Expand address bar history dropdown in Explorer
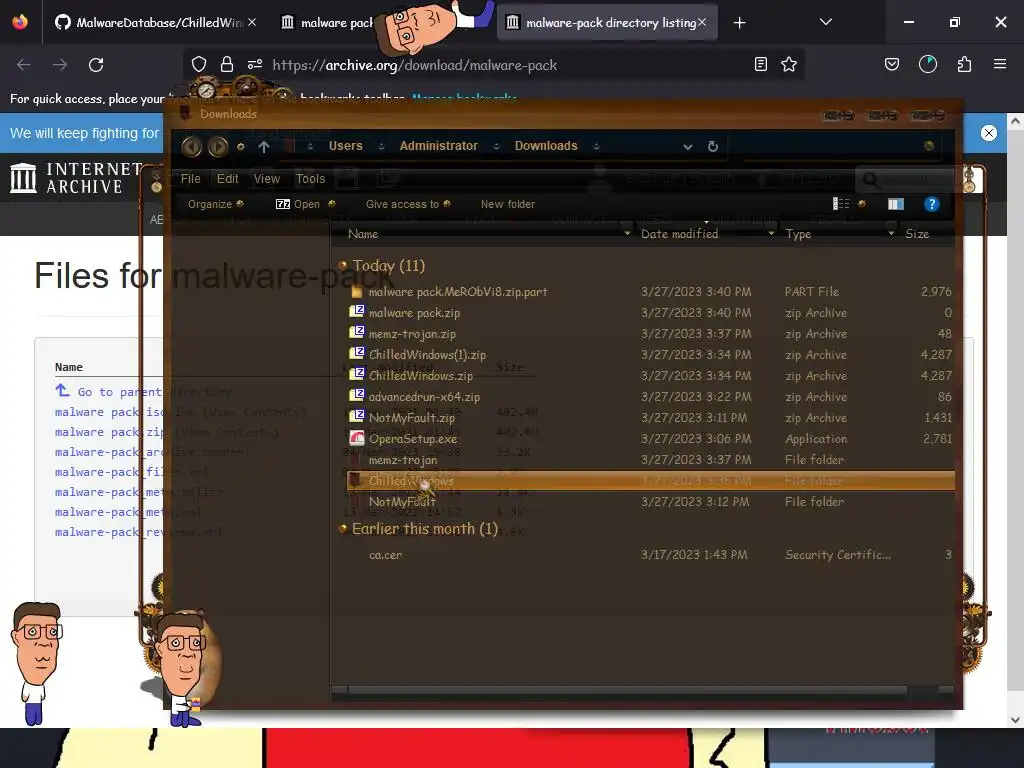 688,147
